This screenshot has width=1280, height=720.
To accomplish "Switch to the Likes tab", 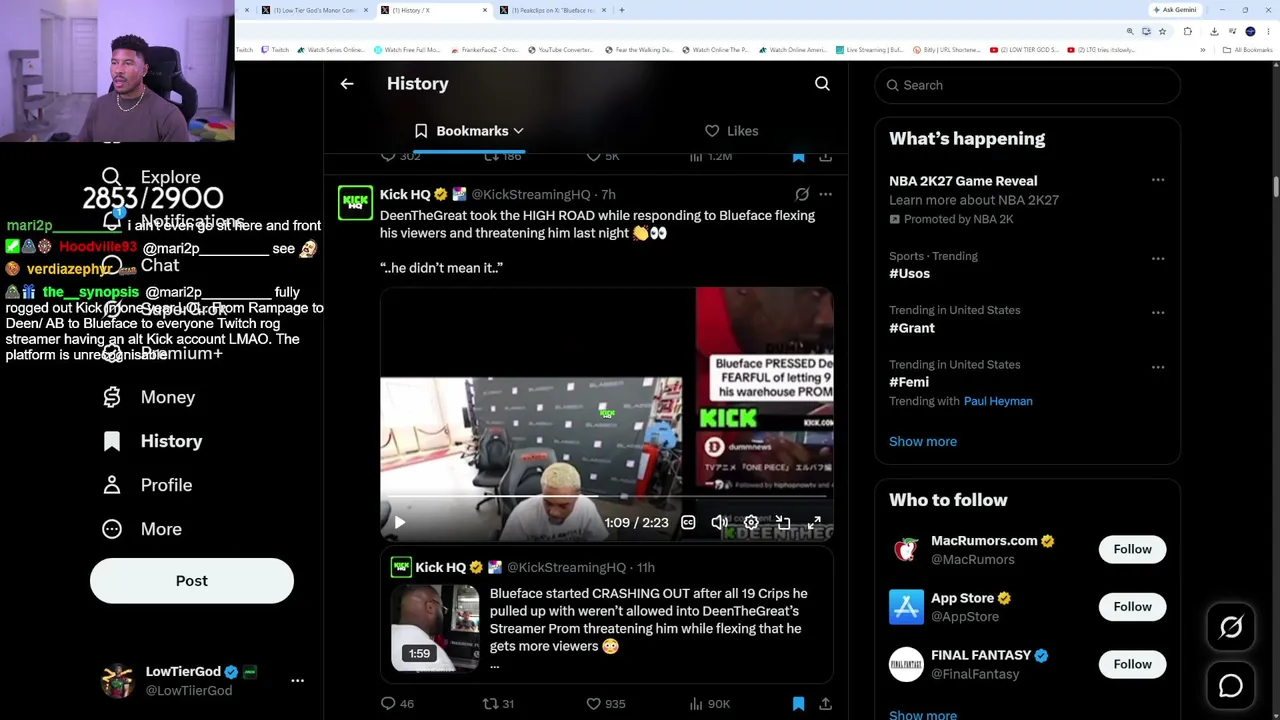I will pyautogui.click(x=732, y=131).
